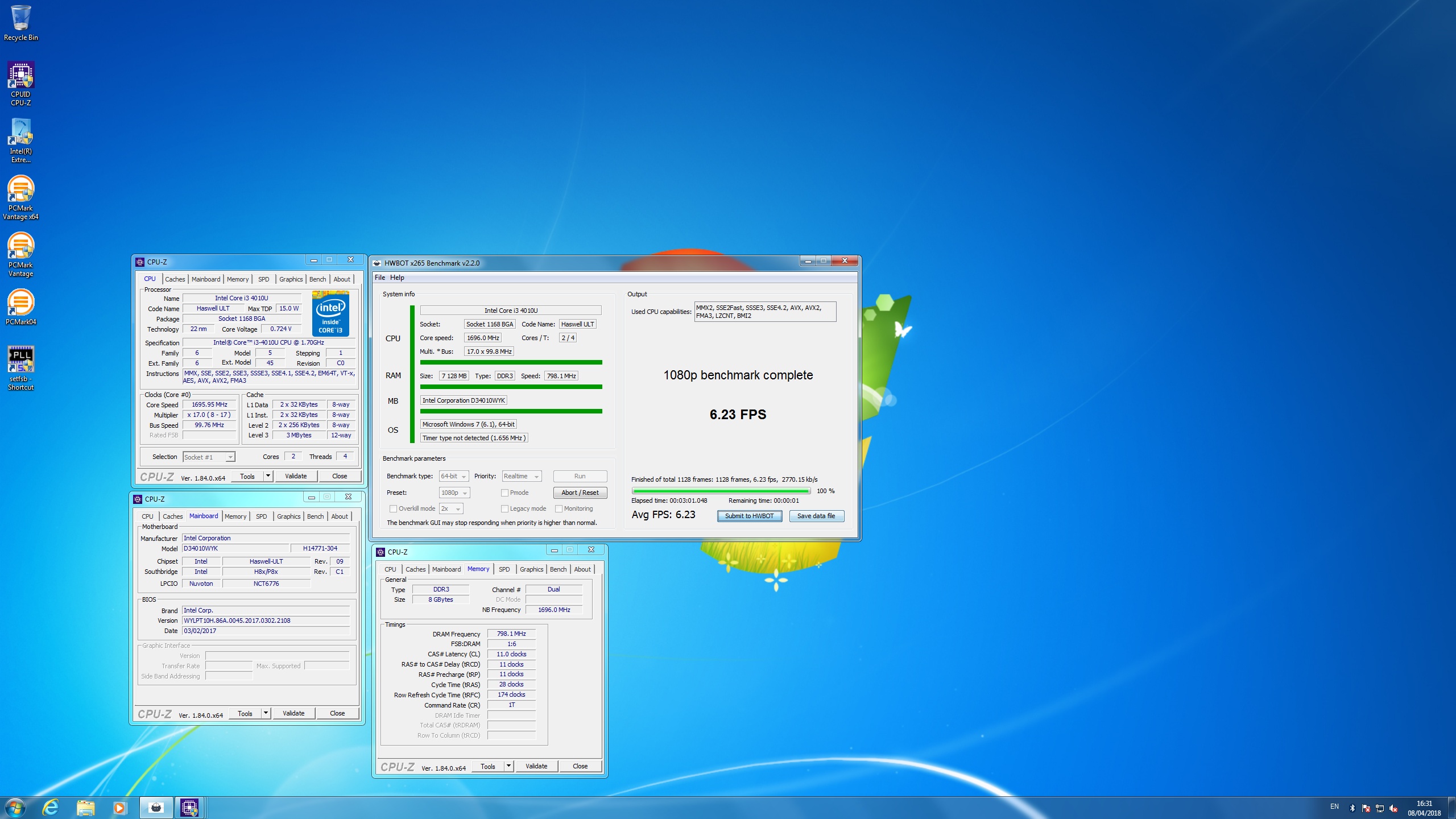Viewport: 1456px width, 819px height.
Task: Click the taskbar clock showing 16:31
Action: click(1424, 808)
